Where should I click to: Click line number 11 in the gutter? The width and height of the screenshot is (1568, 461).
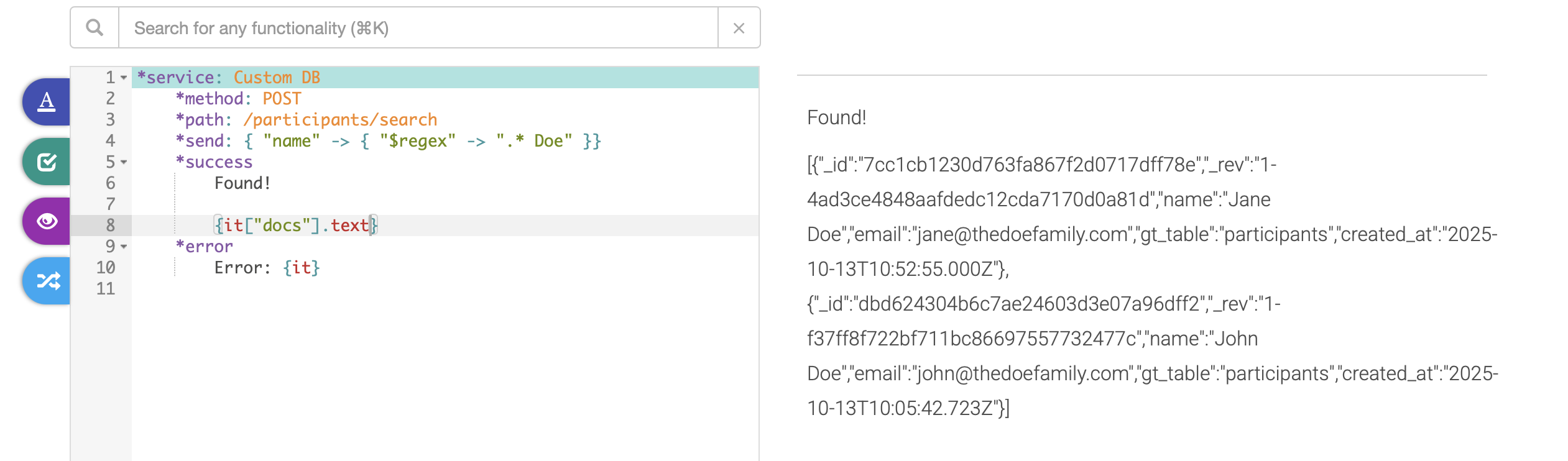[106, 289]
